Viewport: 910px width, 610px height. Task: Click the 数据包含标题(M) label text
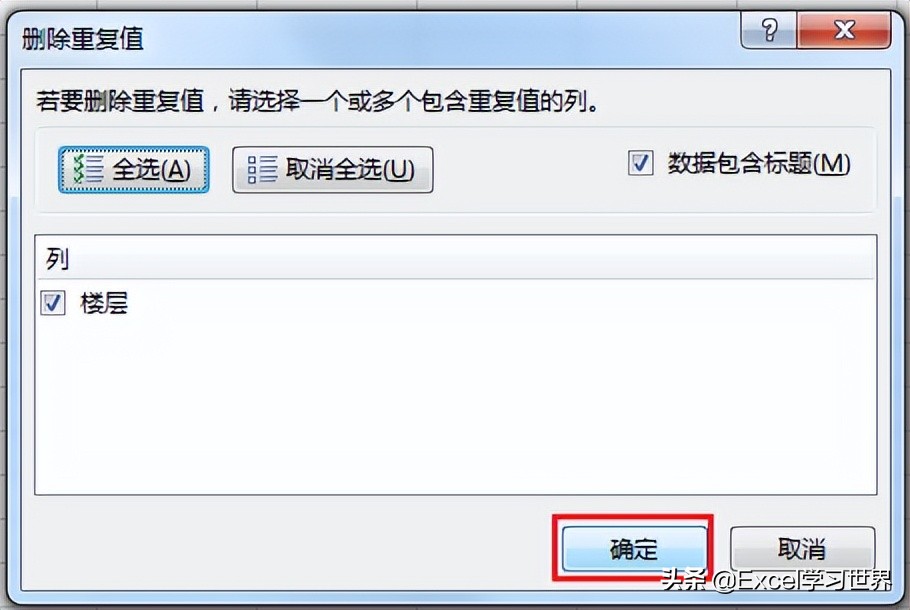759,164
